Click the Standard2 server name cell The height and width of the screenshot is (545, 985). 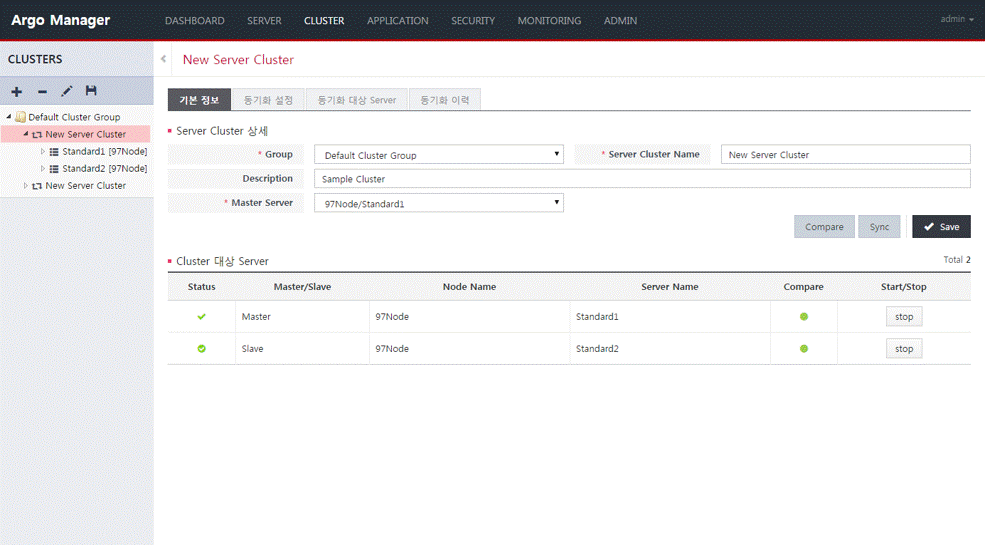click(670, 348)
